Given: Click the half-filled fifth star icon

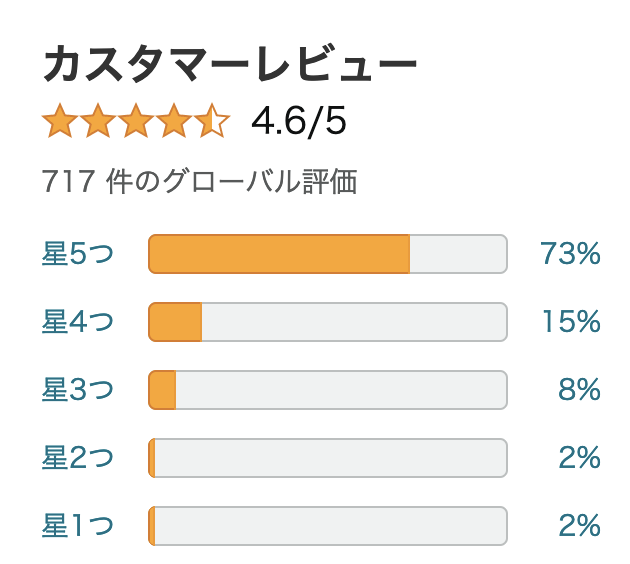Looking at the screenshot, I should click(212, 121).
